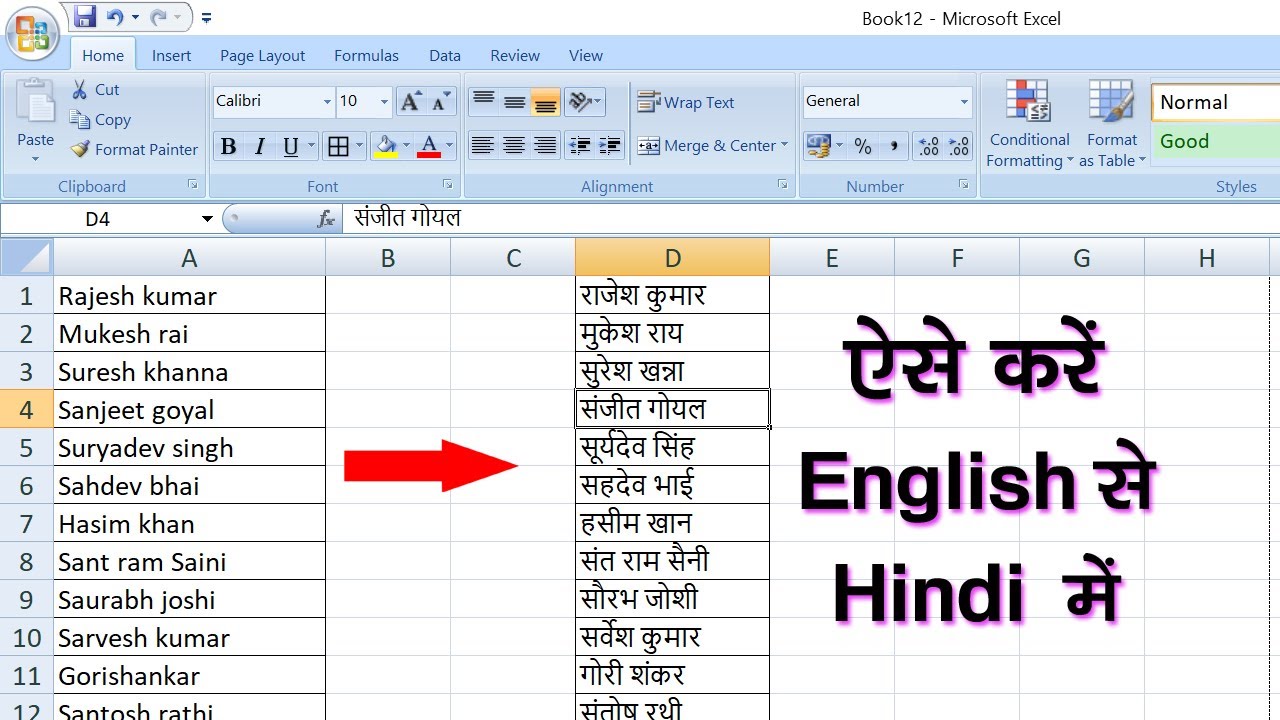Image resolution: width=1280 pixels, height=720 pixels.
Task: Toggle the highlighted Bottom Align button
Action: pos(545,101)
